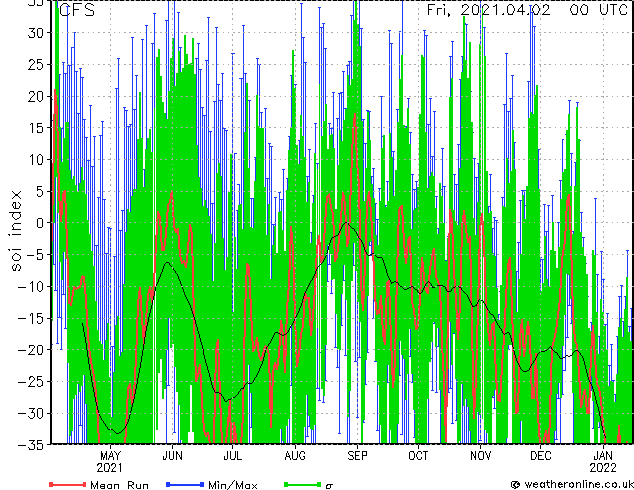Click the blue Min/Max legend swatch
The height and width of the screenshot is (490, 634).
click(x=185, y=484)
